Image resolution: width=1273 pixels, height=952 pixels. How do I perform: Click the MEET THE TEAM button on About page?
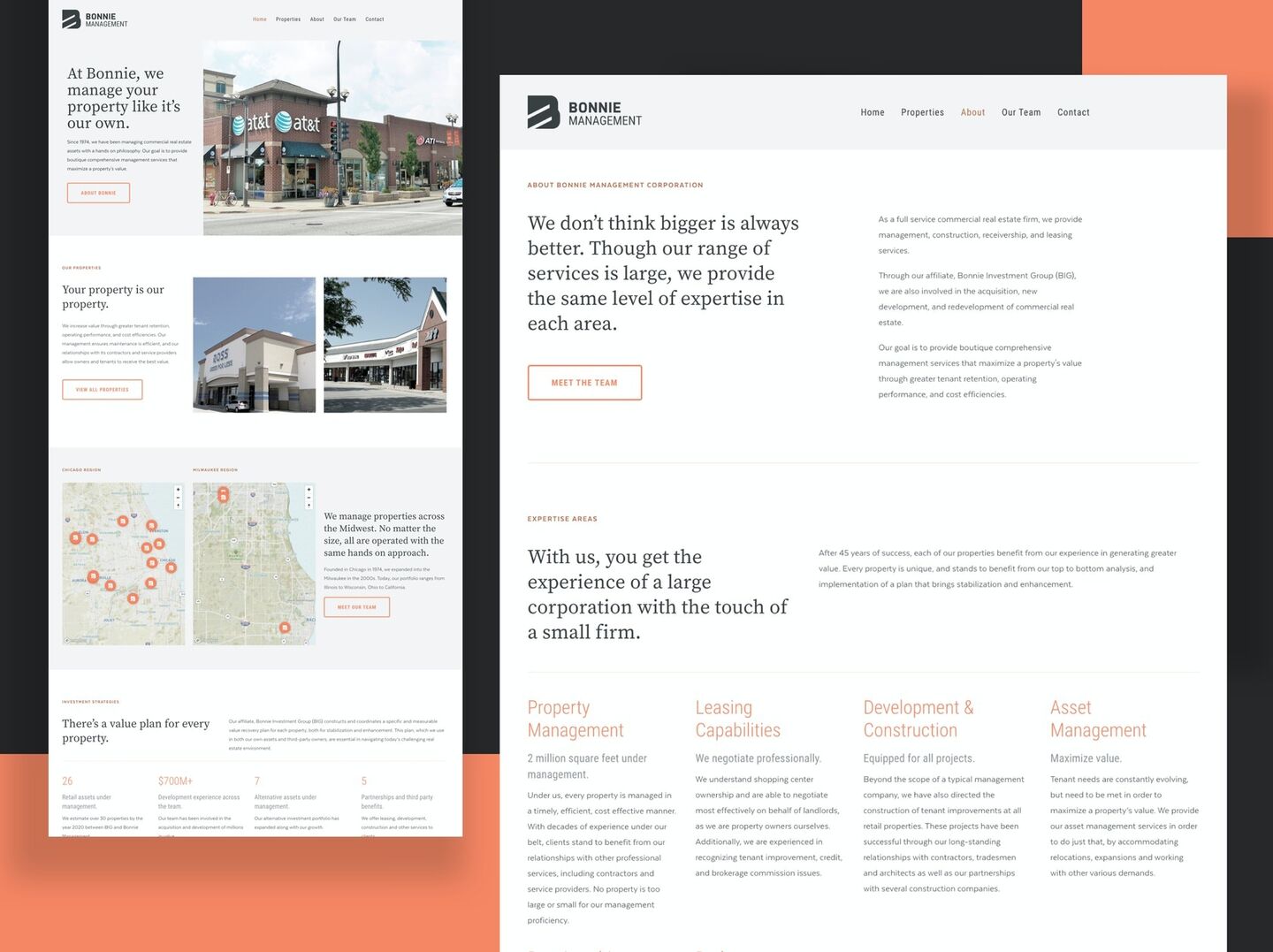click(x=584, y=383)
